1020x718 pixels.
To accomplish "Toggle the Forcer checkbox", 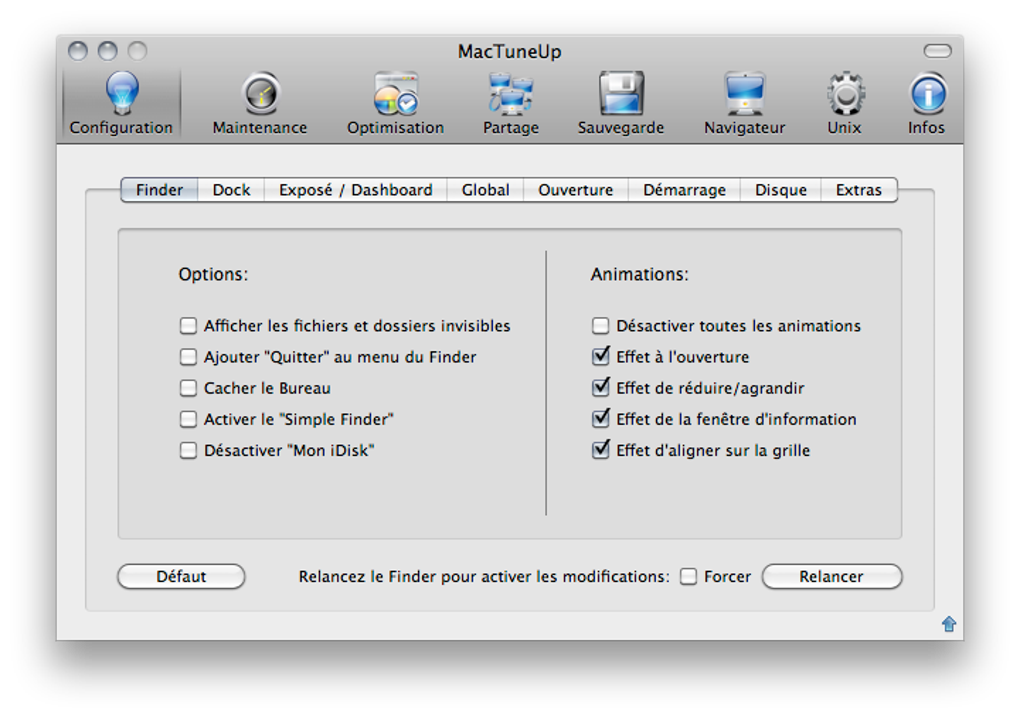I will [x=688, y=577].
